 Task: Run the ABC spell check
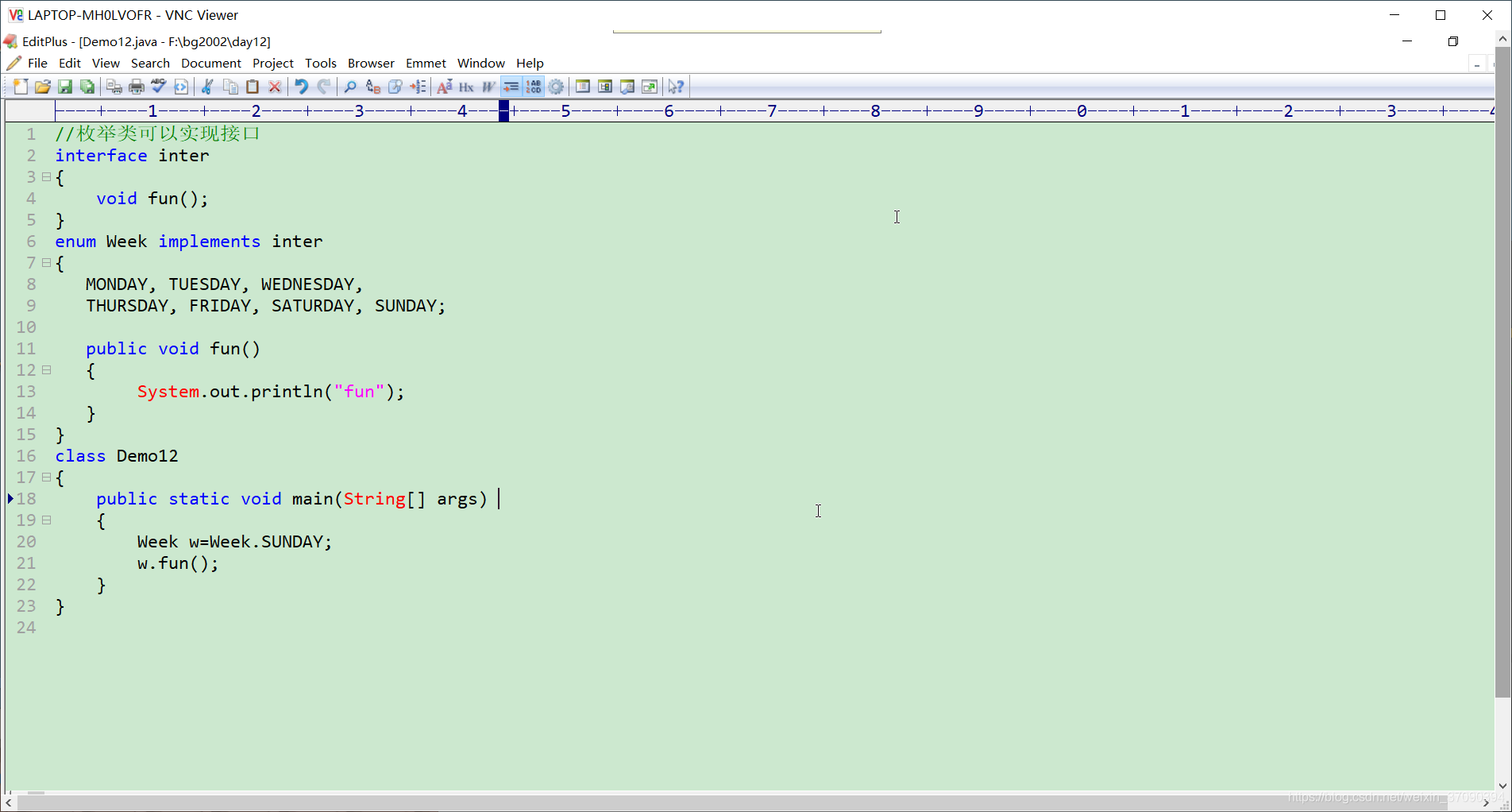coord(159,87)
